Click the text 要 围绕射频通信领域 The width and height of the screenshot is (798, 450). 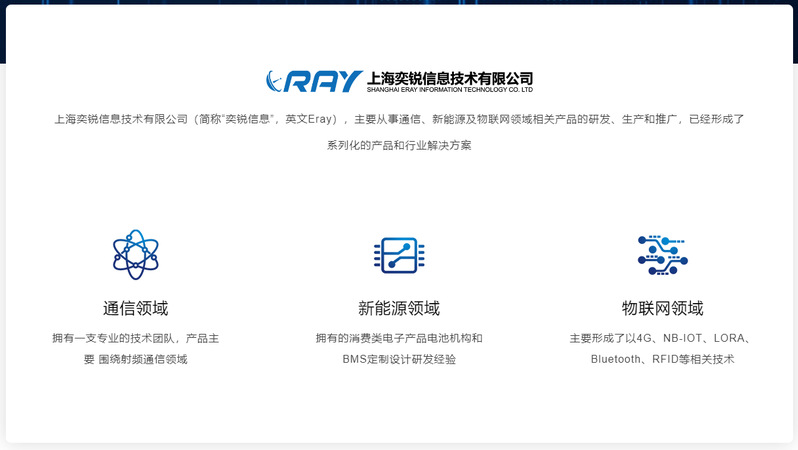coord(135,359)
